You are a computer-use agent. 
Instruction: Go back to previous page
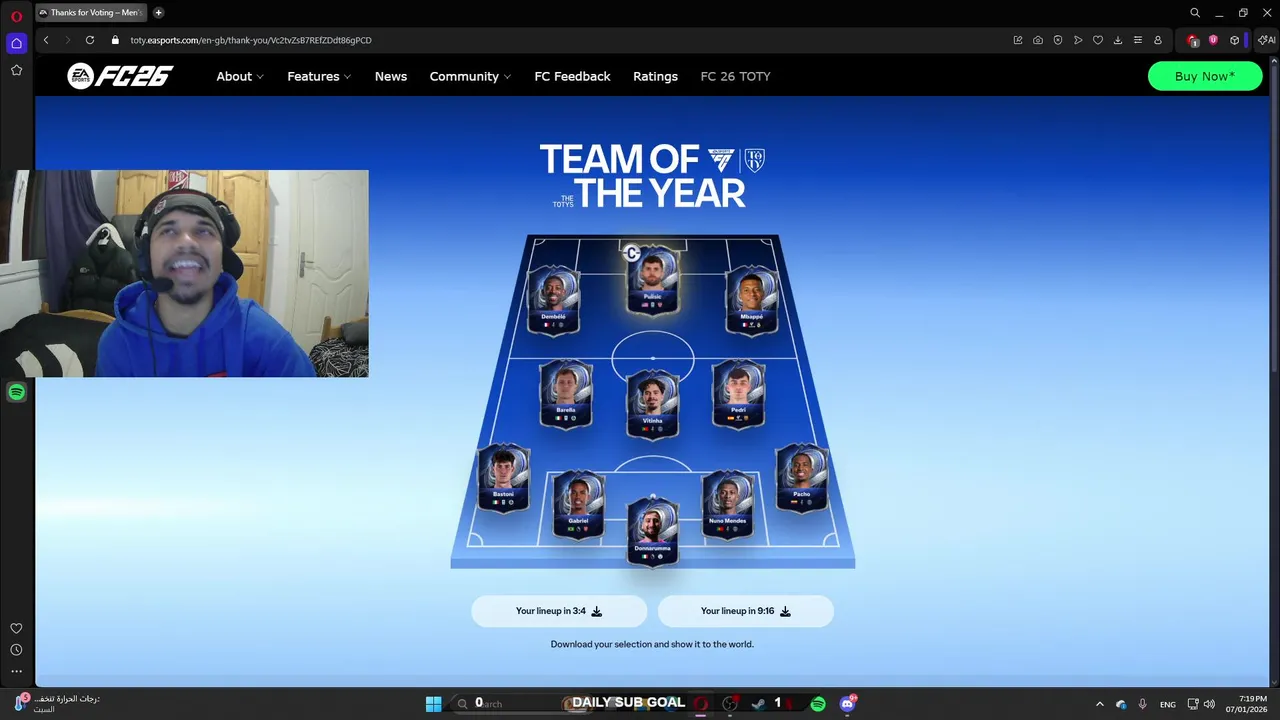pos(46,40)
